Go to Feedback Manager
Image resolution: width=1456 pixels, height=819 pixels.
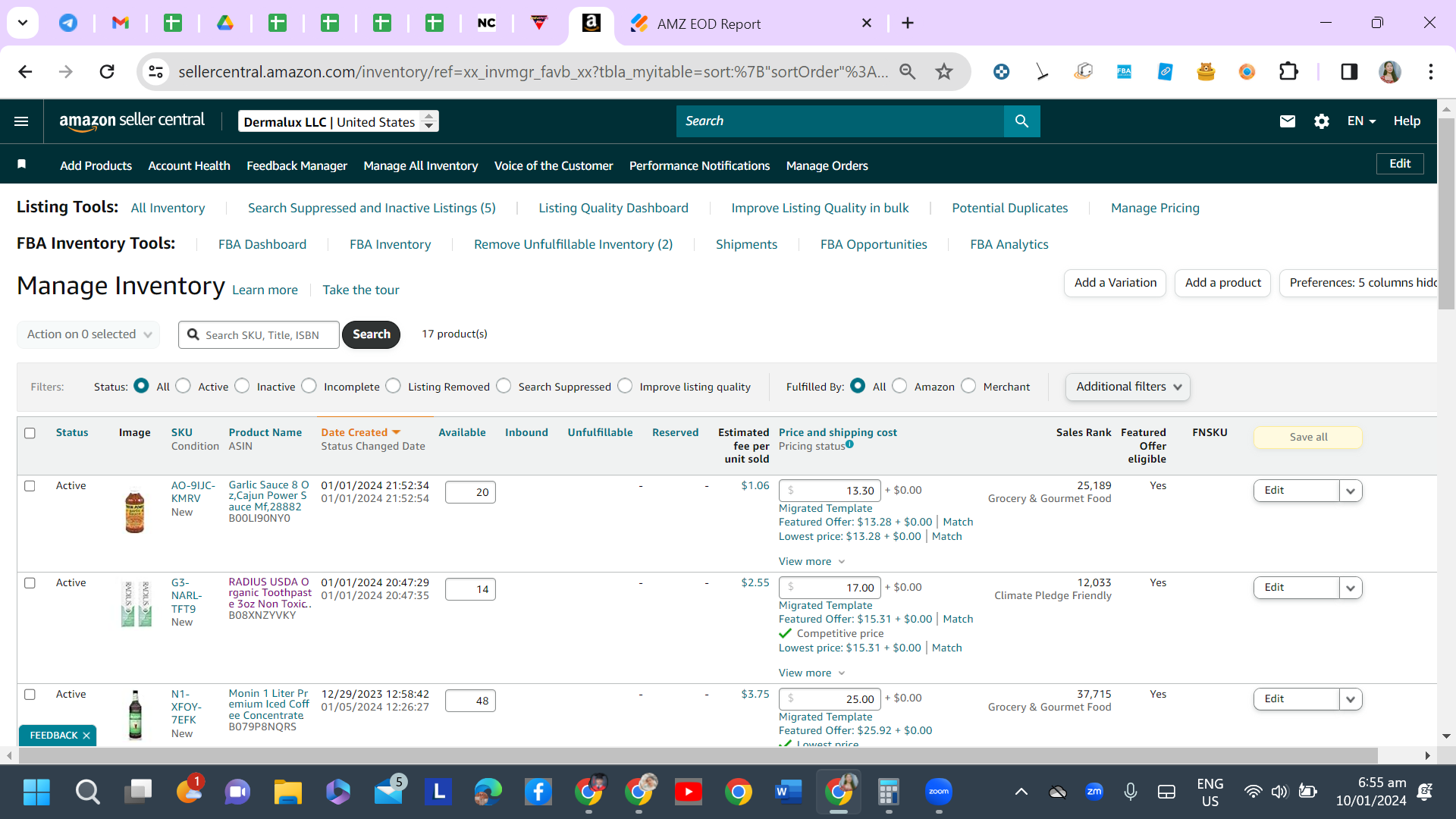click(x=297, y=165)
